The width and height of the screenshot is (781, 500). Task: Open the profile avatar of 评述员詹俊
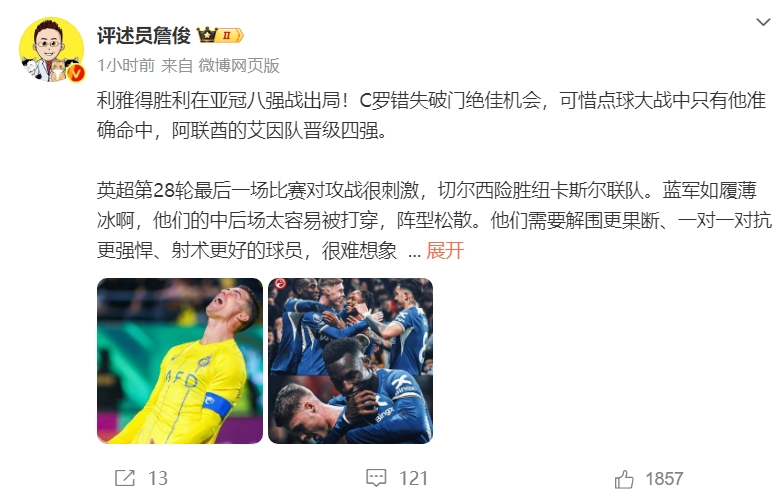tap(52, 49)
